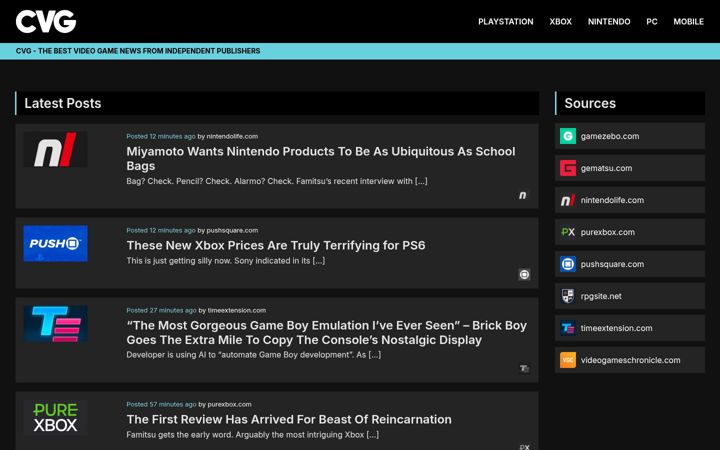Click 'Famitsu gets the early word' excerpt

pyautogui.click(x=253, y=434)
